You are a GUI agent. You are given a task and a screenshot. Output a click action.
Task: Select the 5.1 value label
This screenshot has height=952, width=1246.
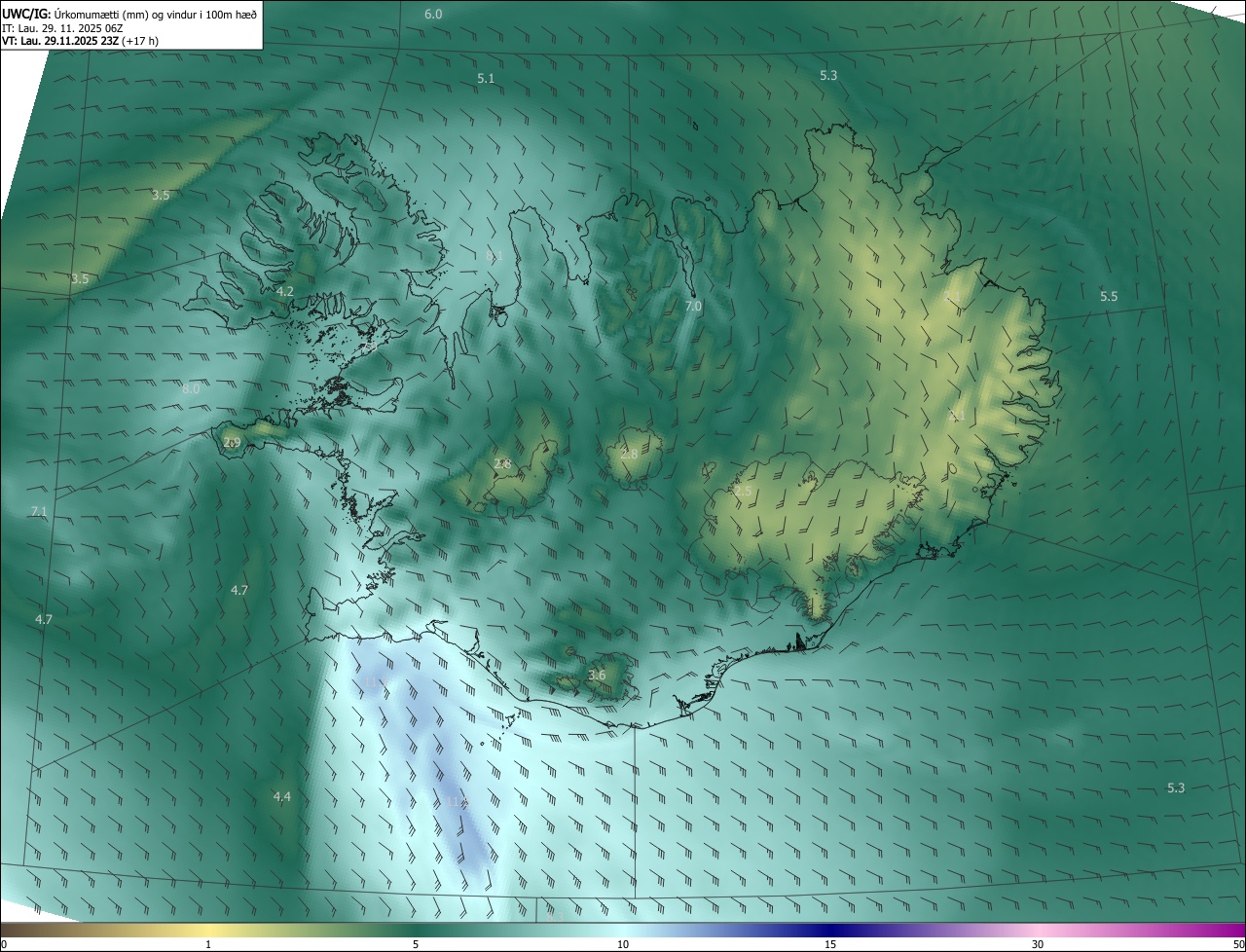tap(486, 78)
